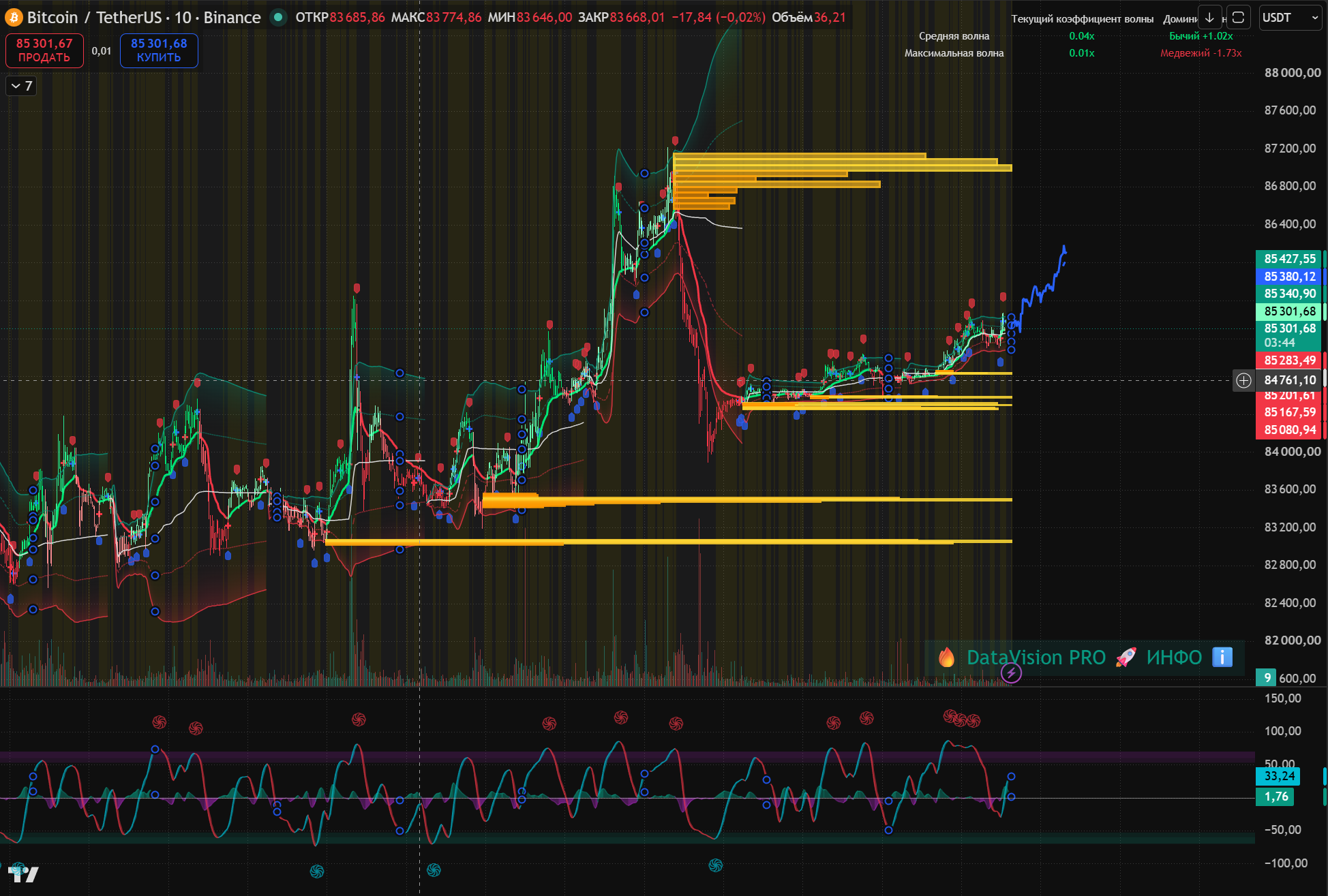Click the down-arrow button beside the USDT selector
This screenshot has height=896, width=1328.
(1209, 18)
